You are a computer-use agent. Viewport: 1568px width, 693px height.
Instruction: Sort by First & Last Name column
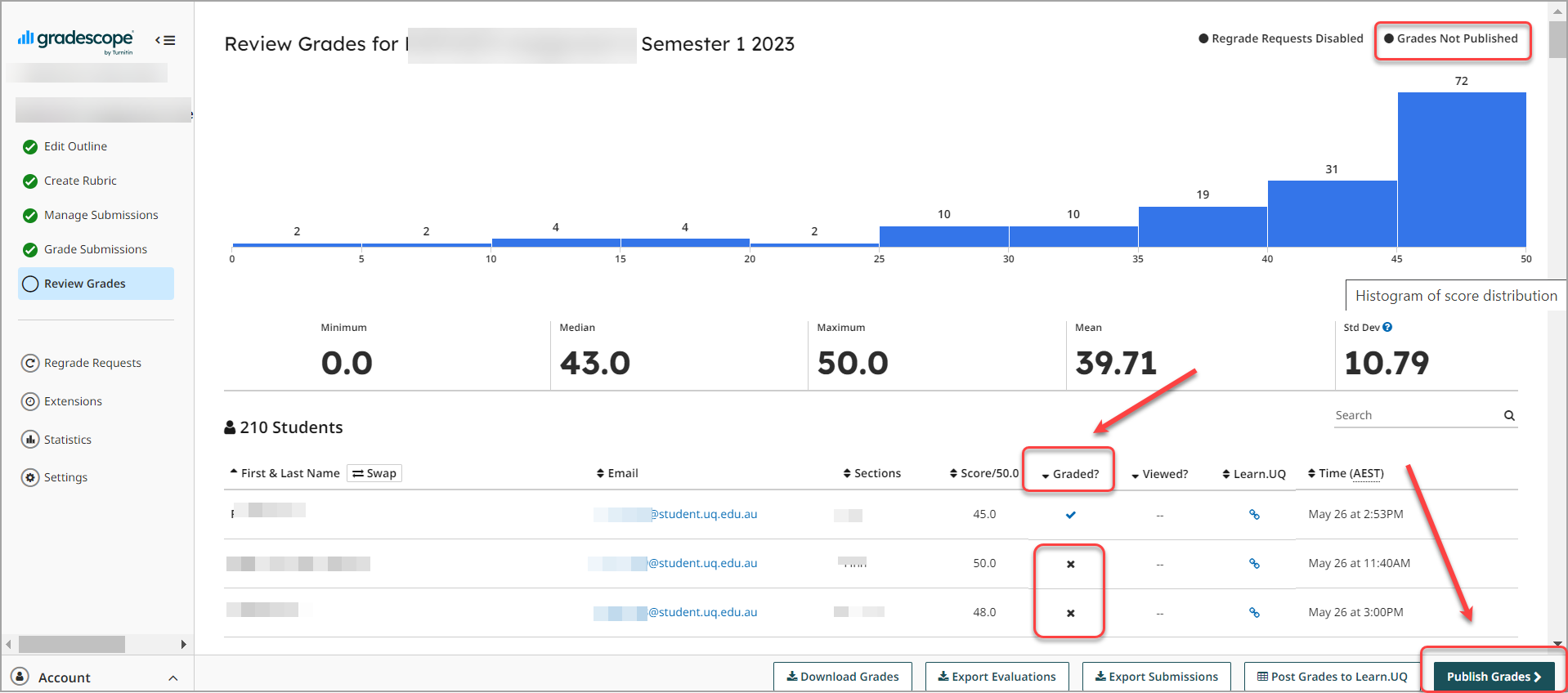[x=284, y=473]
